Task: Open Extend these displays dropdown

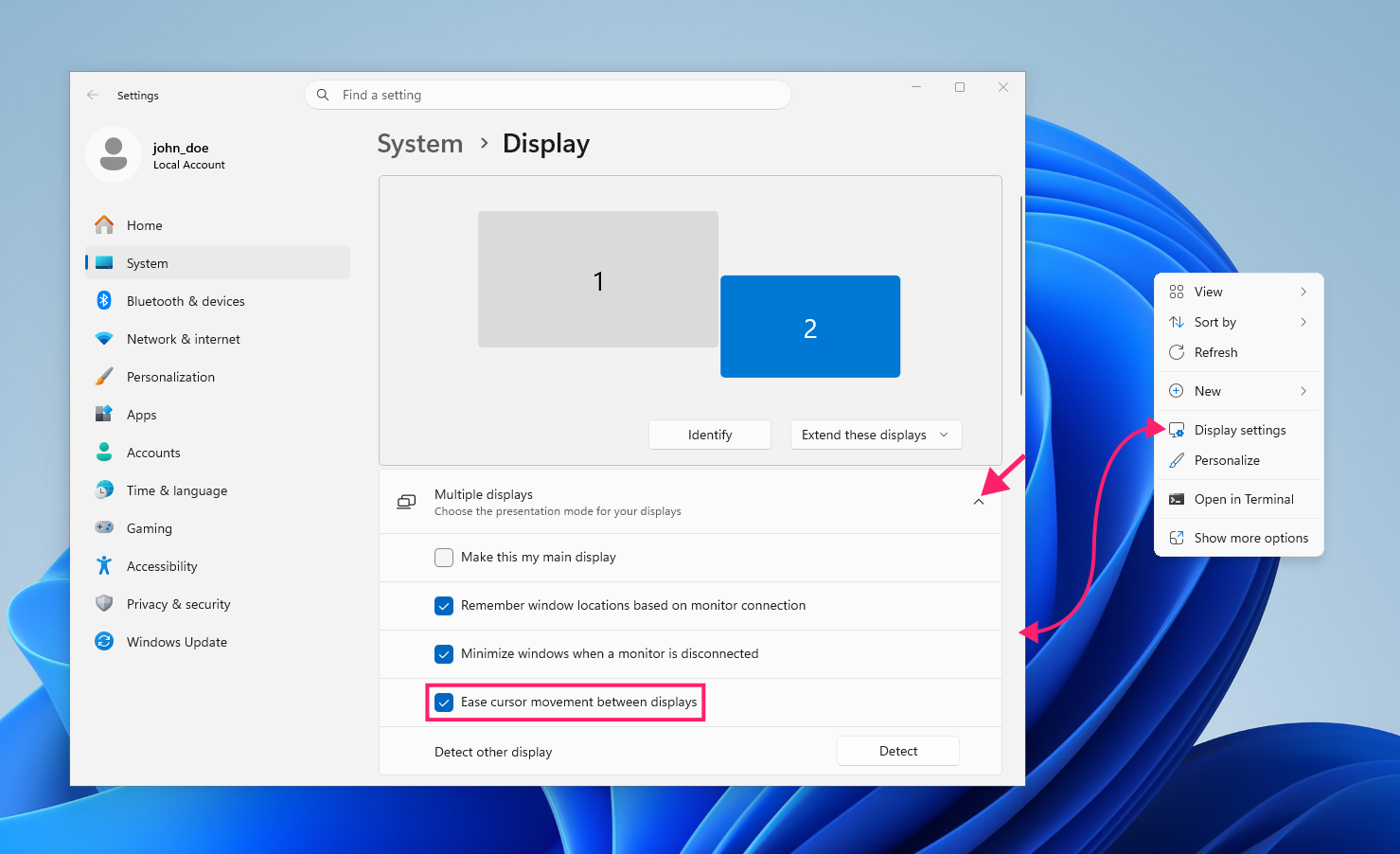Action: [x=876, y=435]
